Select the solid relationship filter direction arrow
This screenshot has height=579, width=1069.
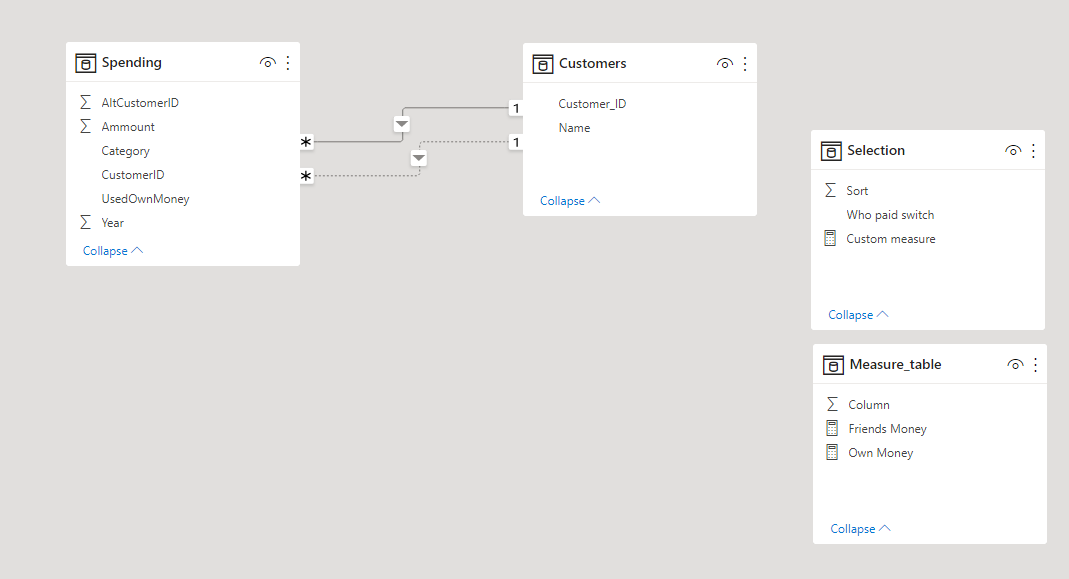coord(402,124)
